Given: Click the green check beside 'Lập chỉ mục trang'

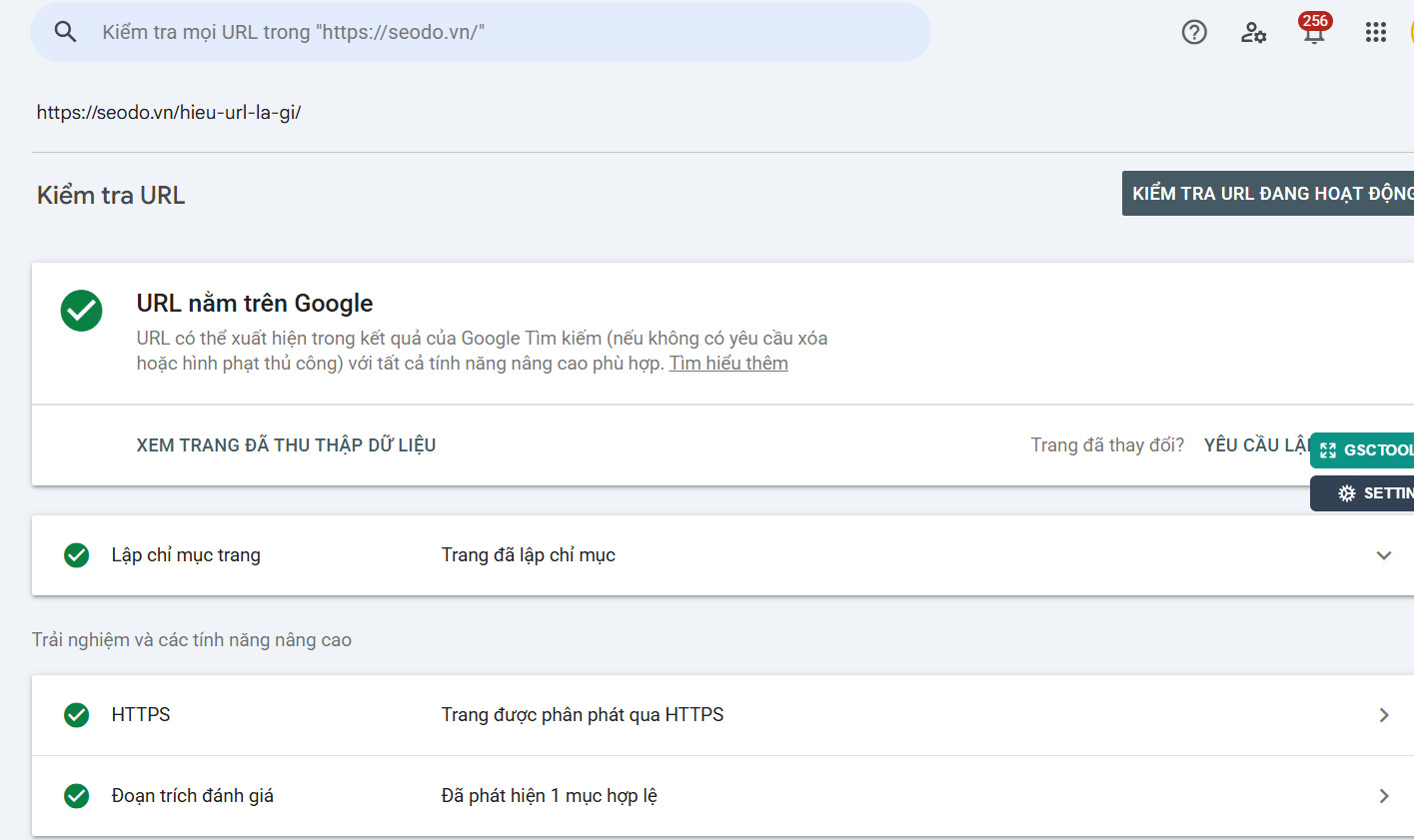Looking at the screenshot, I should (77, 555).
